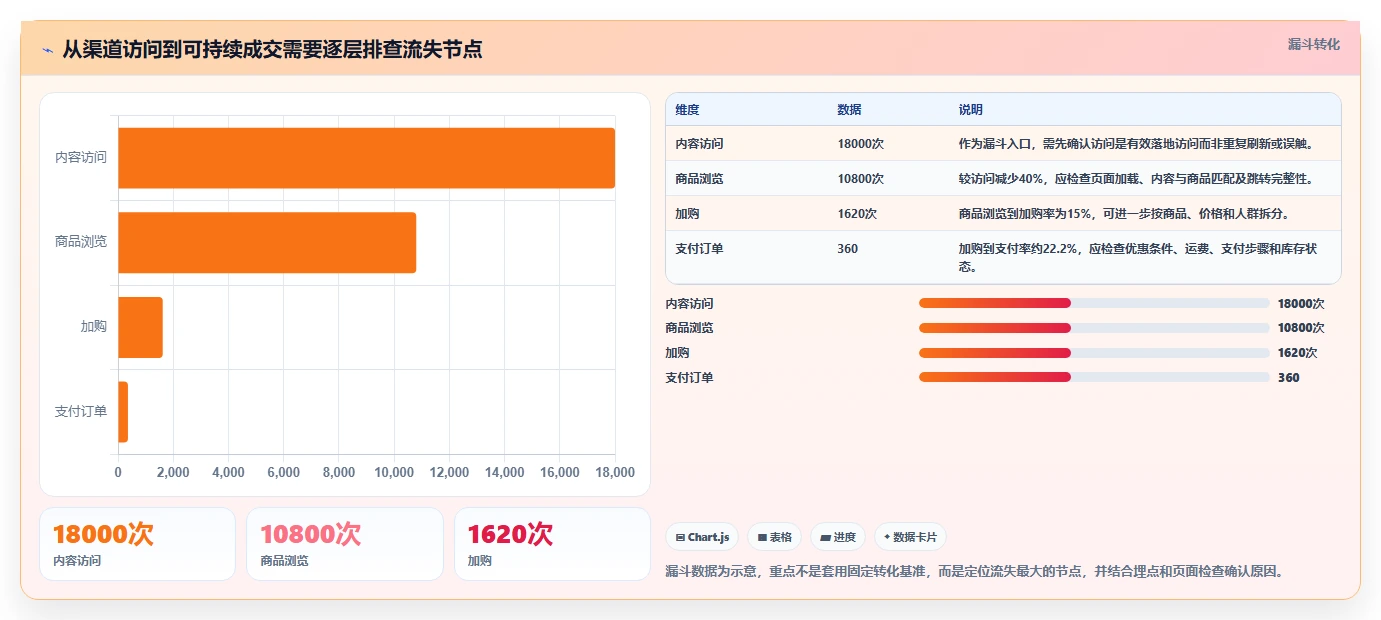Open the orange 18000次 内容访问 stat card
The image size is (1381, 620).
pos(137,544)
